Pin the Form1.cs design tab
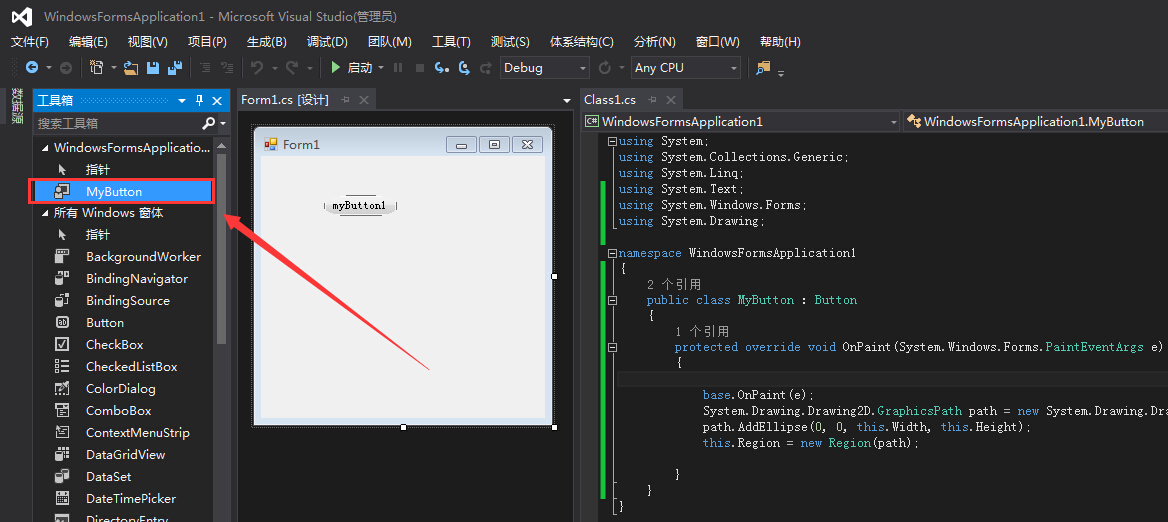The width and height of the screenshot is (1168, 522). 346,100
